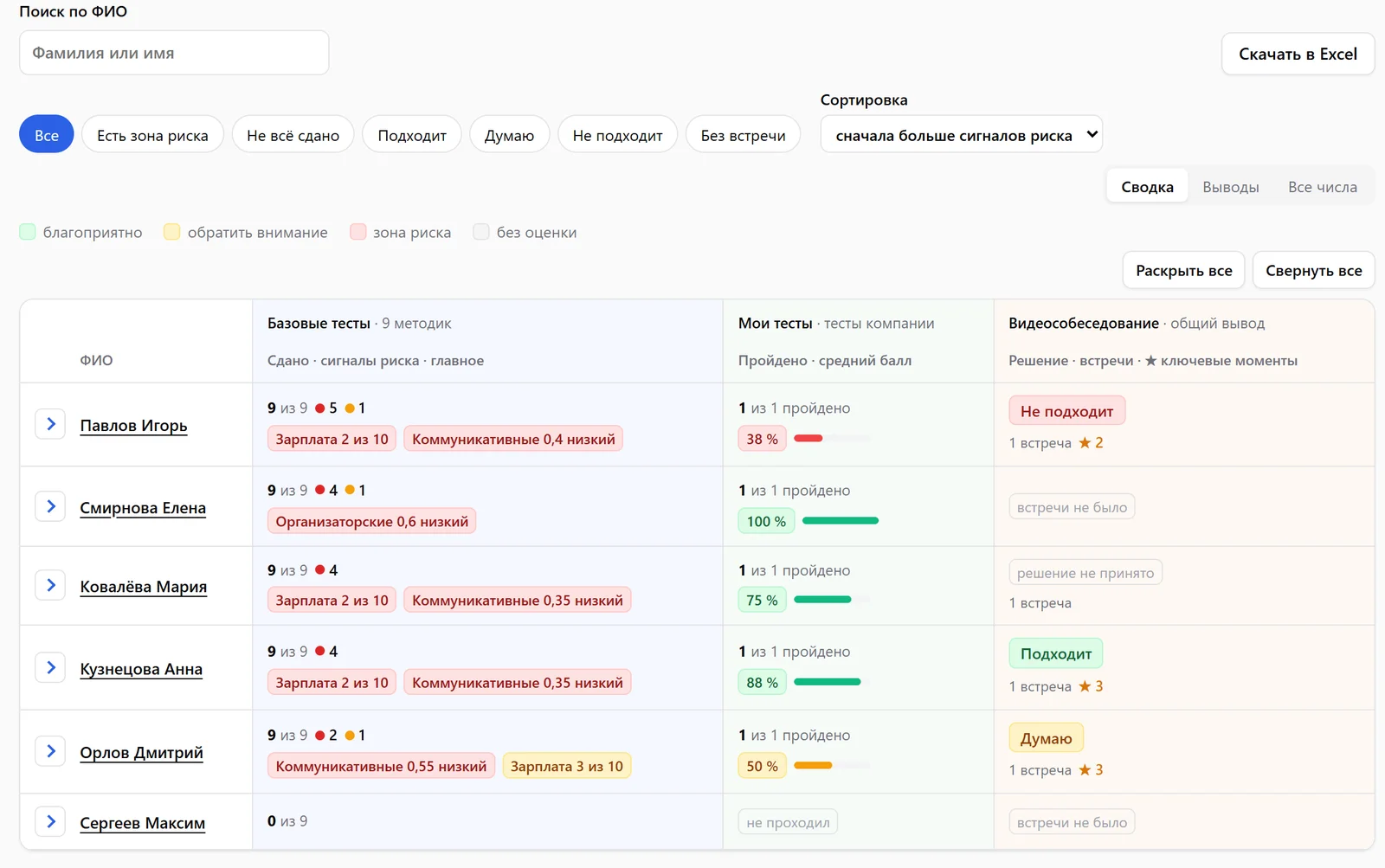Viewport: 1385px width, 868px height.
Task: Expand the Орлов Дмитрий row
Action: [50, 751]
